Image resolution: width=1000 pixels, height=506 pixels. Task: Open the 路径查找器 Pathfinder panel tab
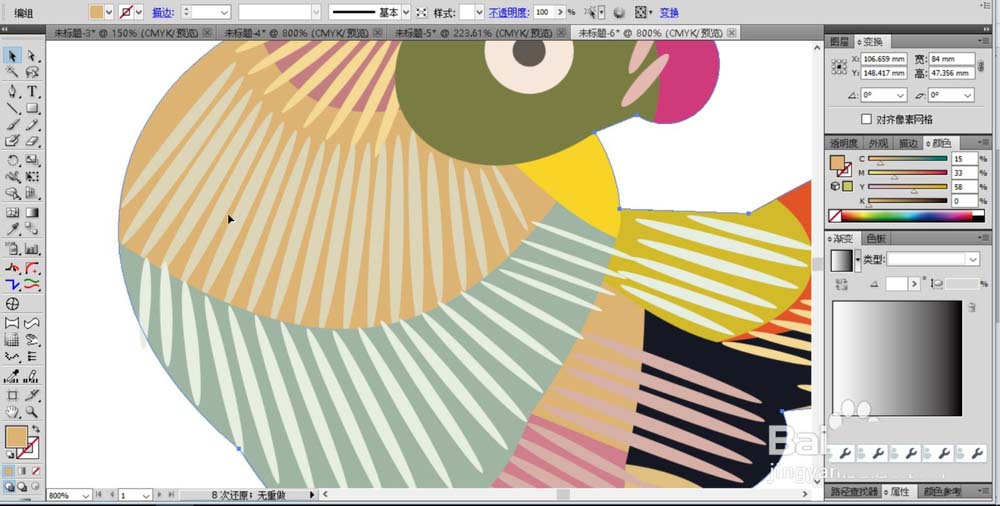[853, 492]
